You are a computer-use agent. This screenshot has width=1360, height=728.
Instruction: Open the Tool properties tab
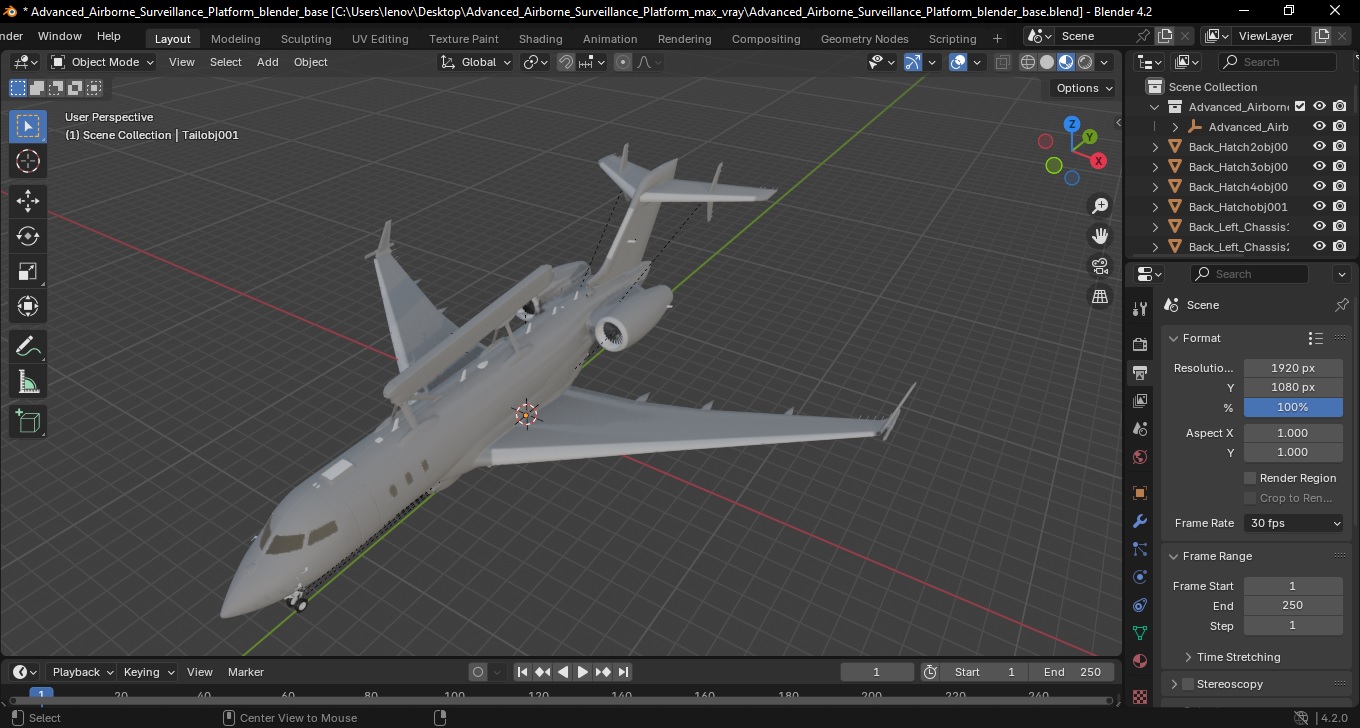point(1139,308)
